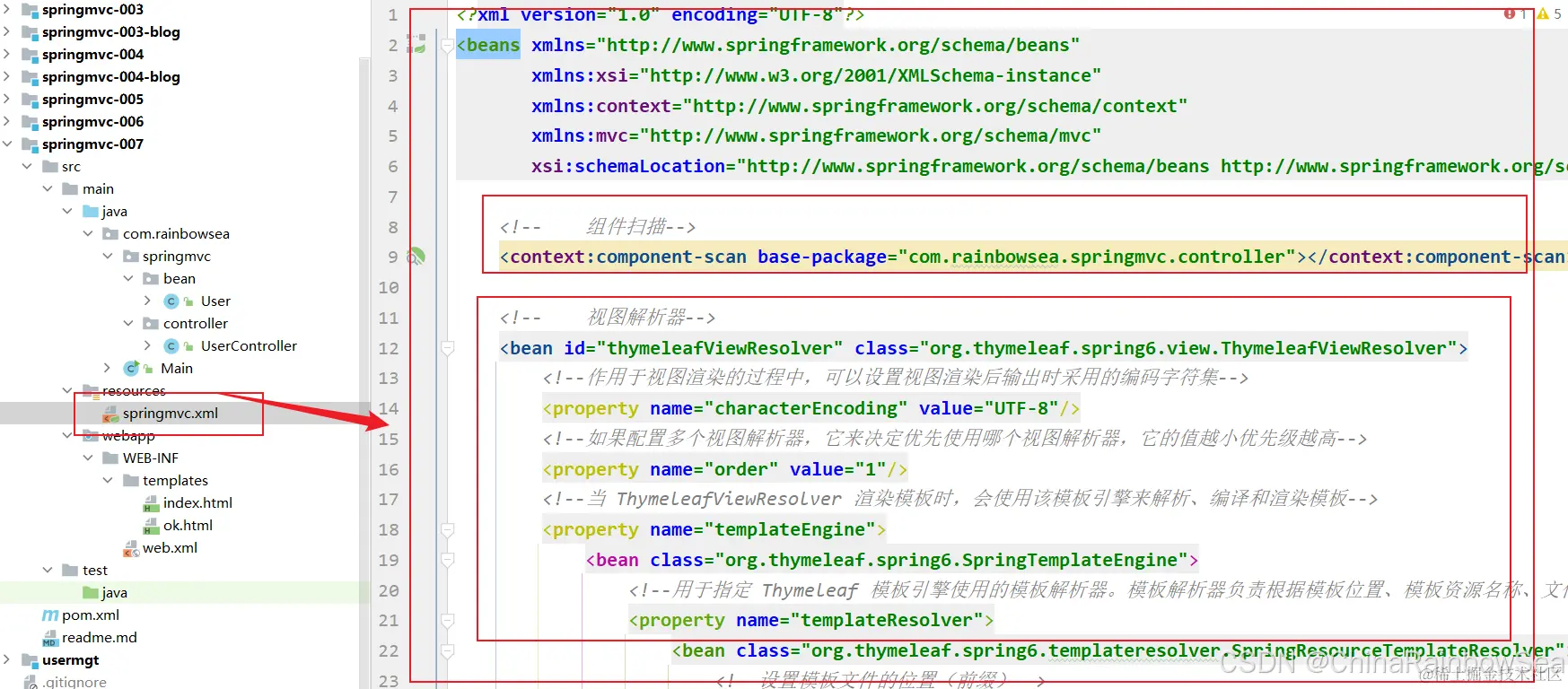Click the web.xml file icon
1568x689 pixels.
pos(131,548)
